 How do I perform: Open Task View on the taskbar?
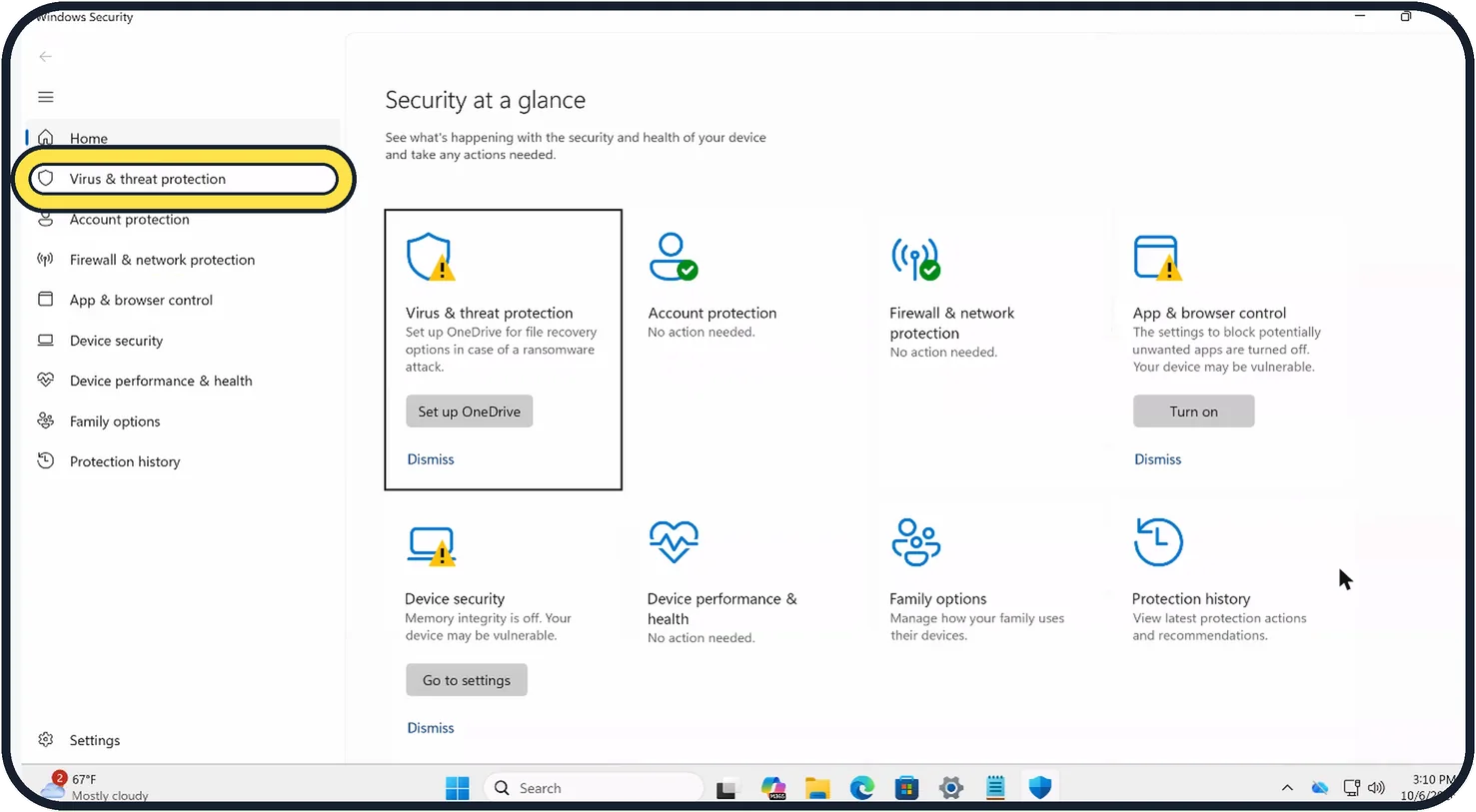[727, 789]
